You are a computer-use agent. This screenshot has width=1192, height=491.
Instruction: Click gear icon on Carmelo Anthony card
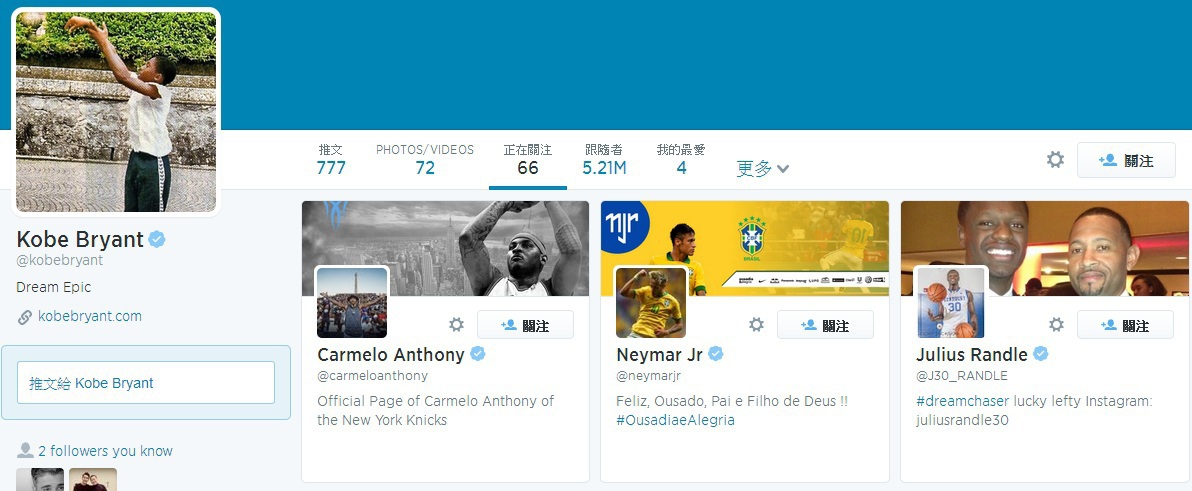coord(456,325)
